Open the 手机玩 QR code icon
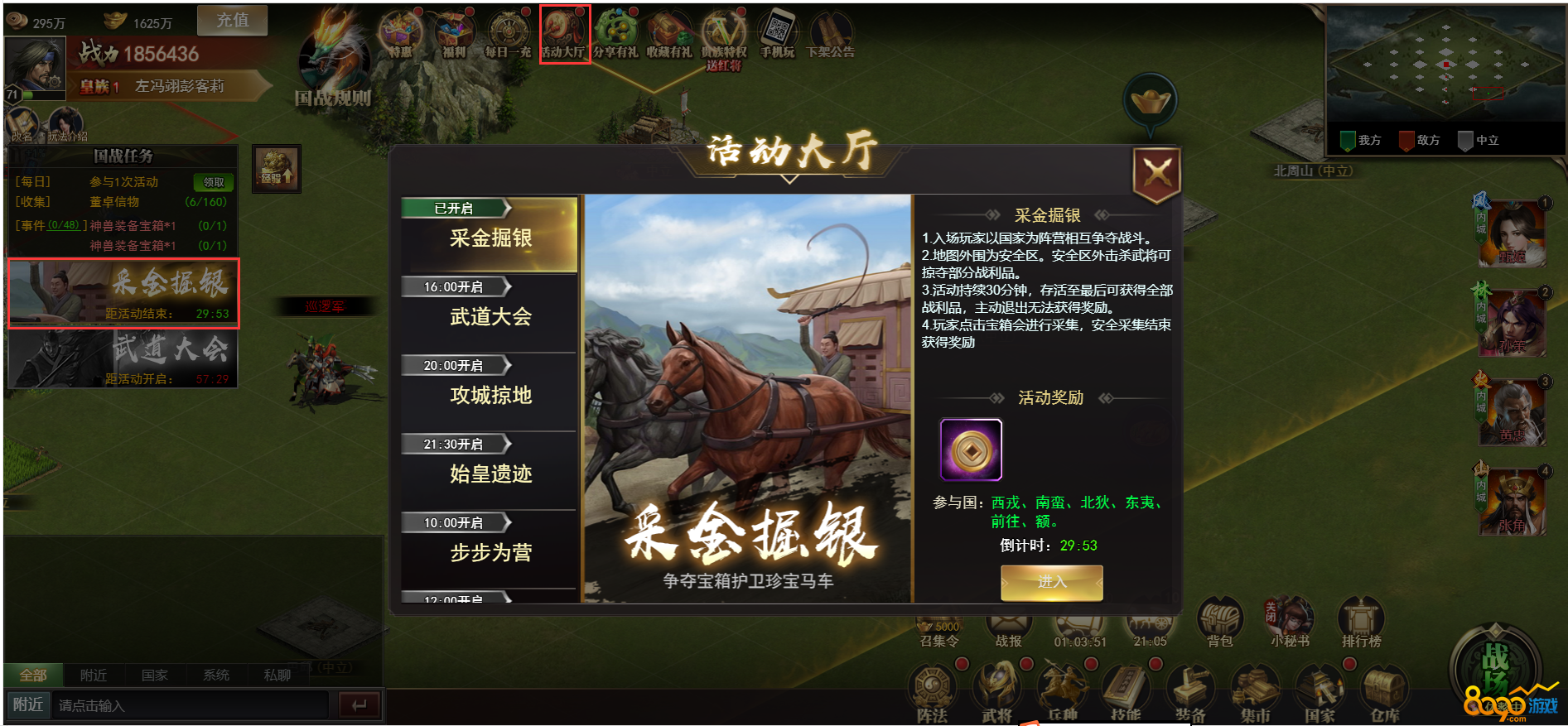The image size is (1568, 726). coord(777,33)
